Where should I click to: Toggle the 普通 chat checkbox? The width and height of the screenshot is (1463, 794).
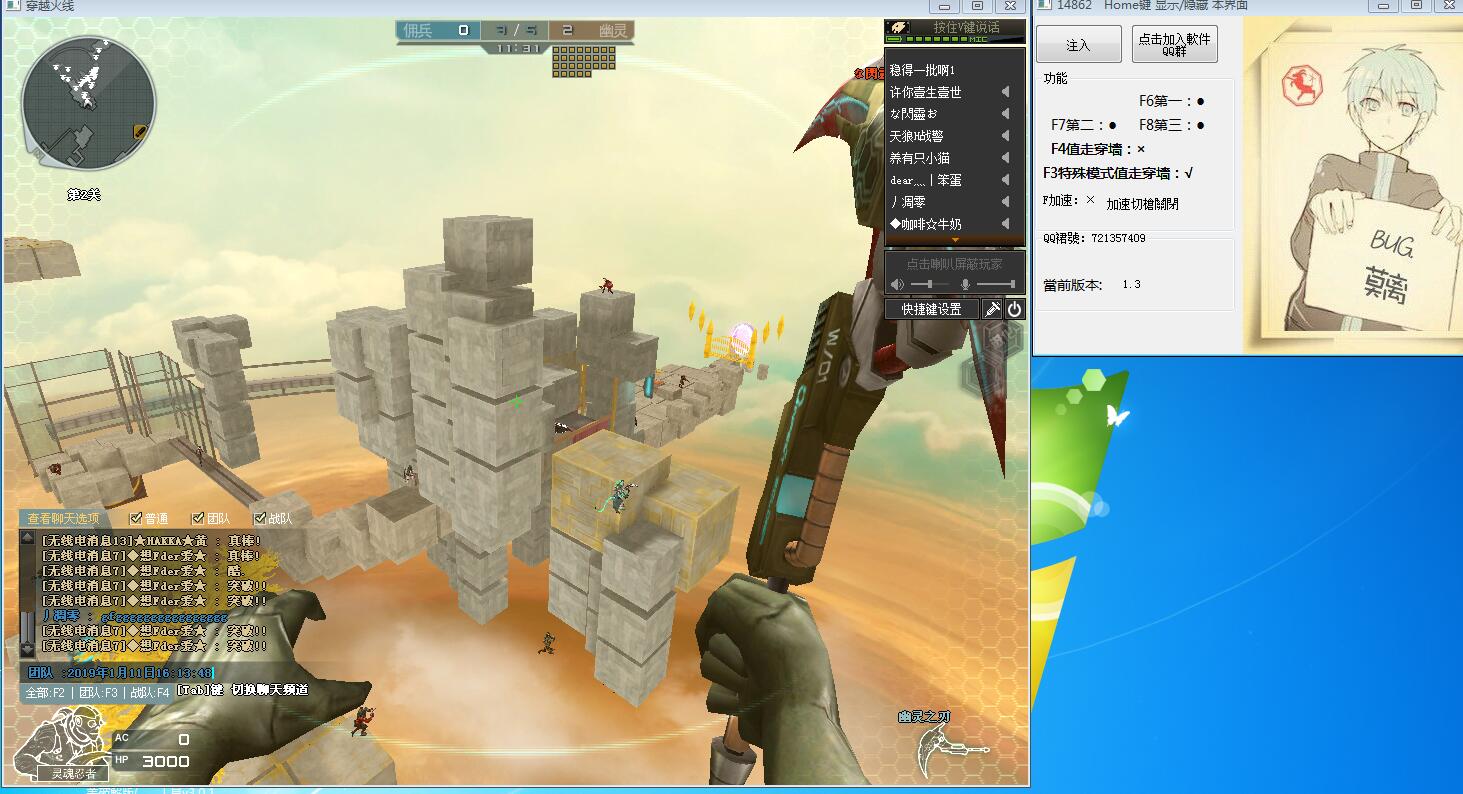[x=137, y=518]
